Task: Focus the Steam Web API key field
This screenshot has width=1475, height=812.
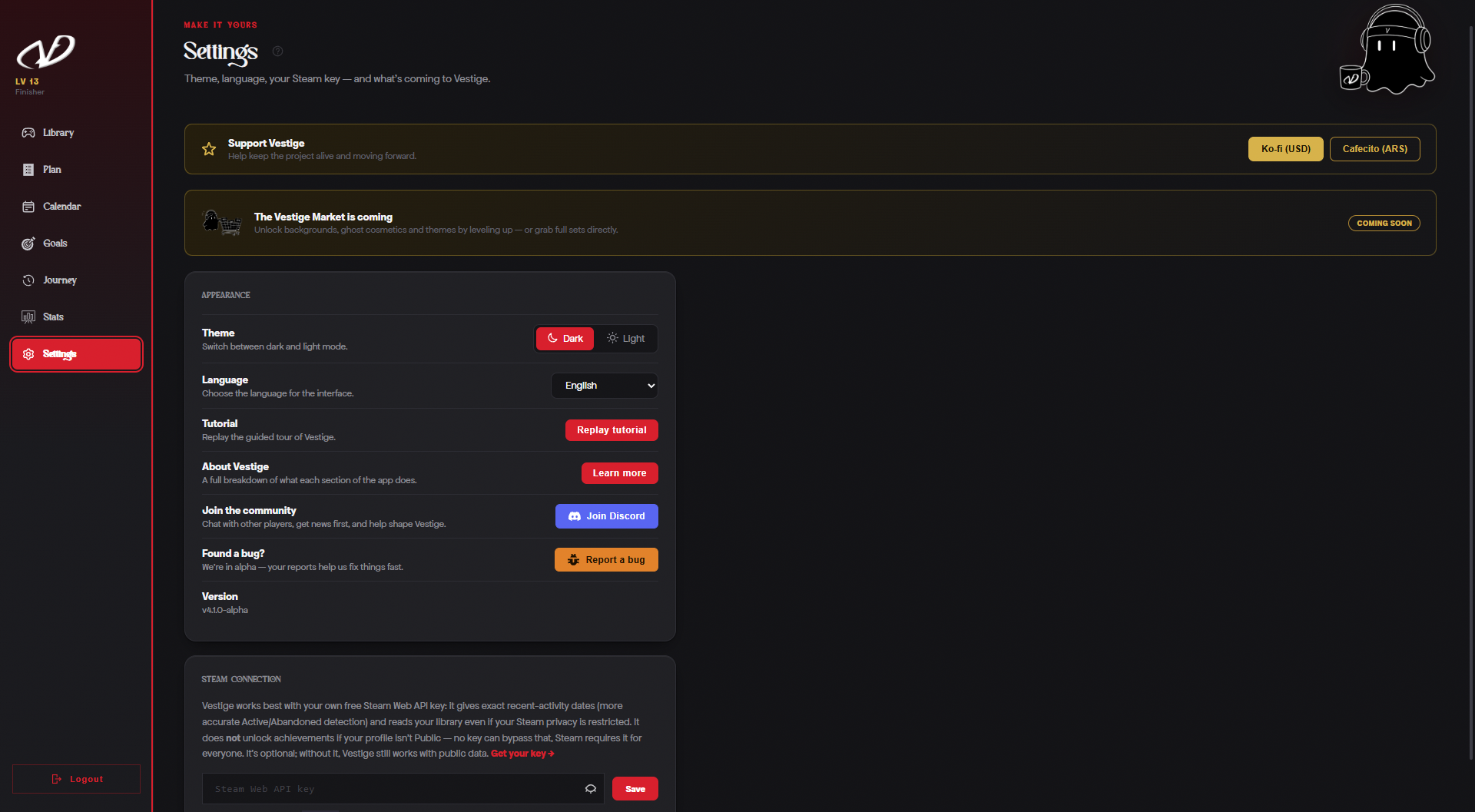Action: click(403, 789)
